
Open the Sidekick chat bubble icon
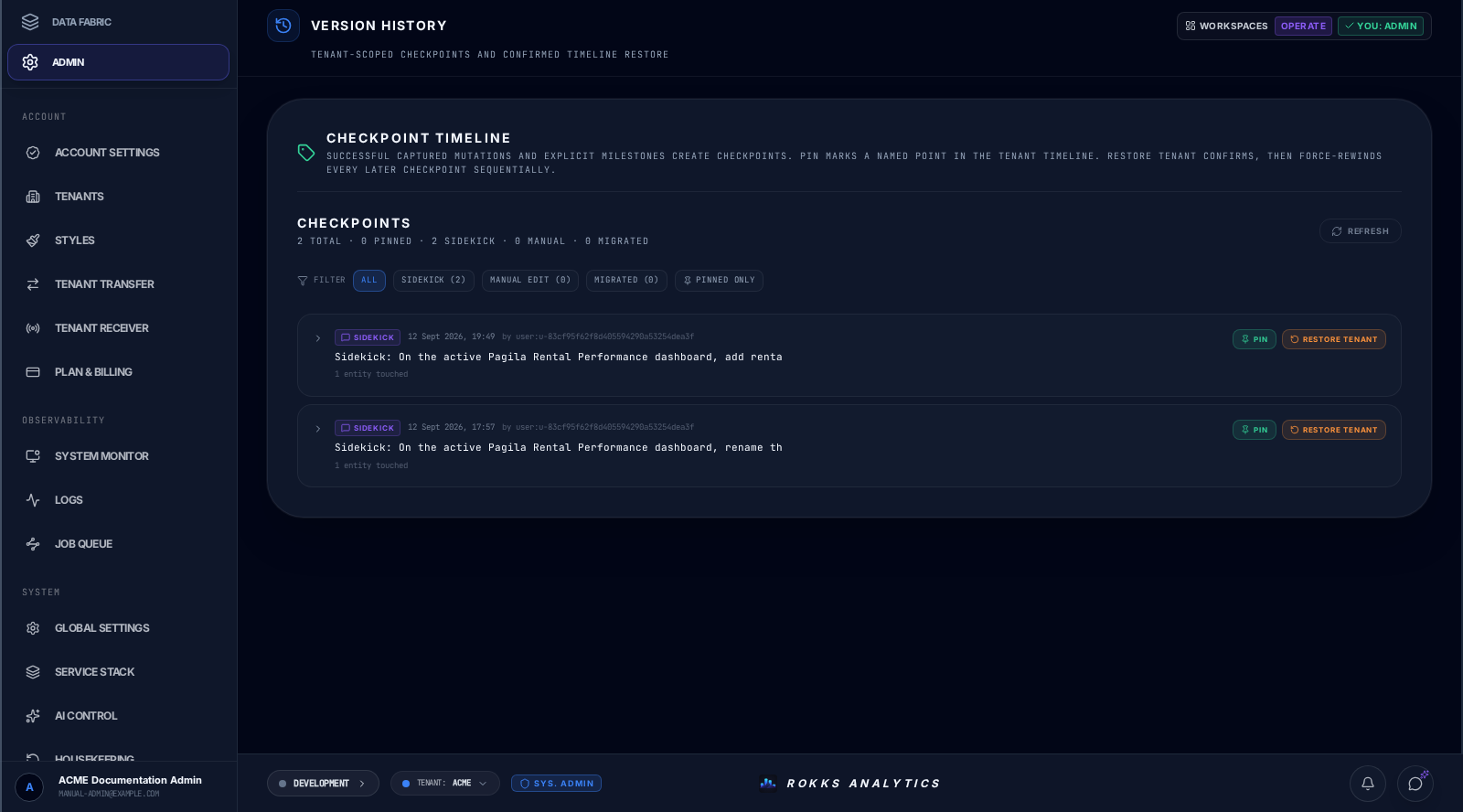(x=1415, y=784)
